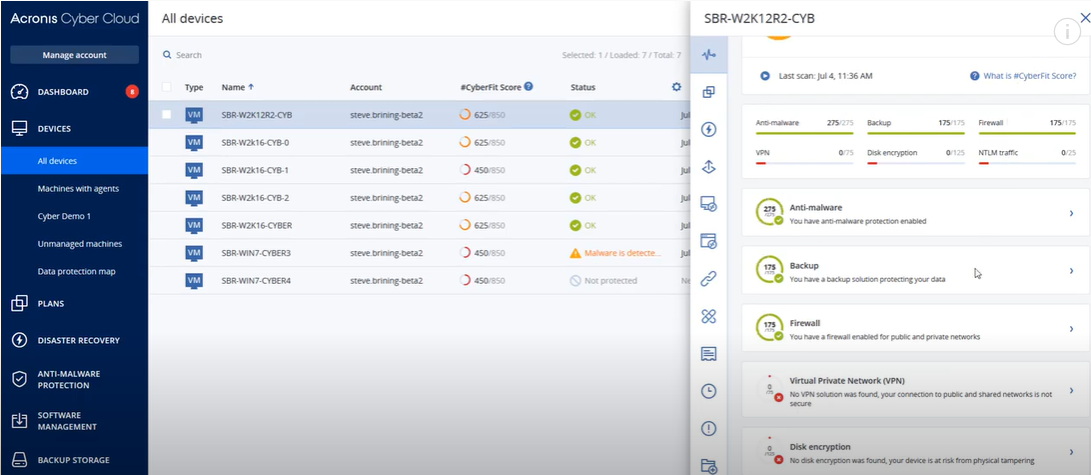The image size is (1091, 475).
Task: Click the folder-plus add to group icon
Action: (x=708, y=465)
